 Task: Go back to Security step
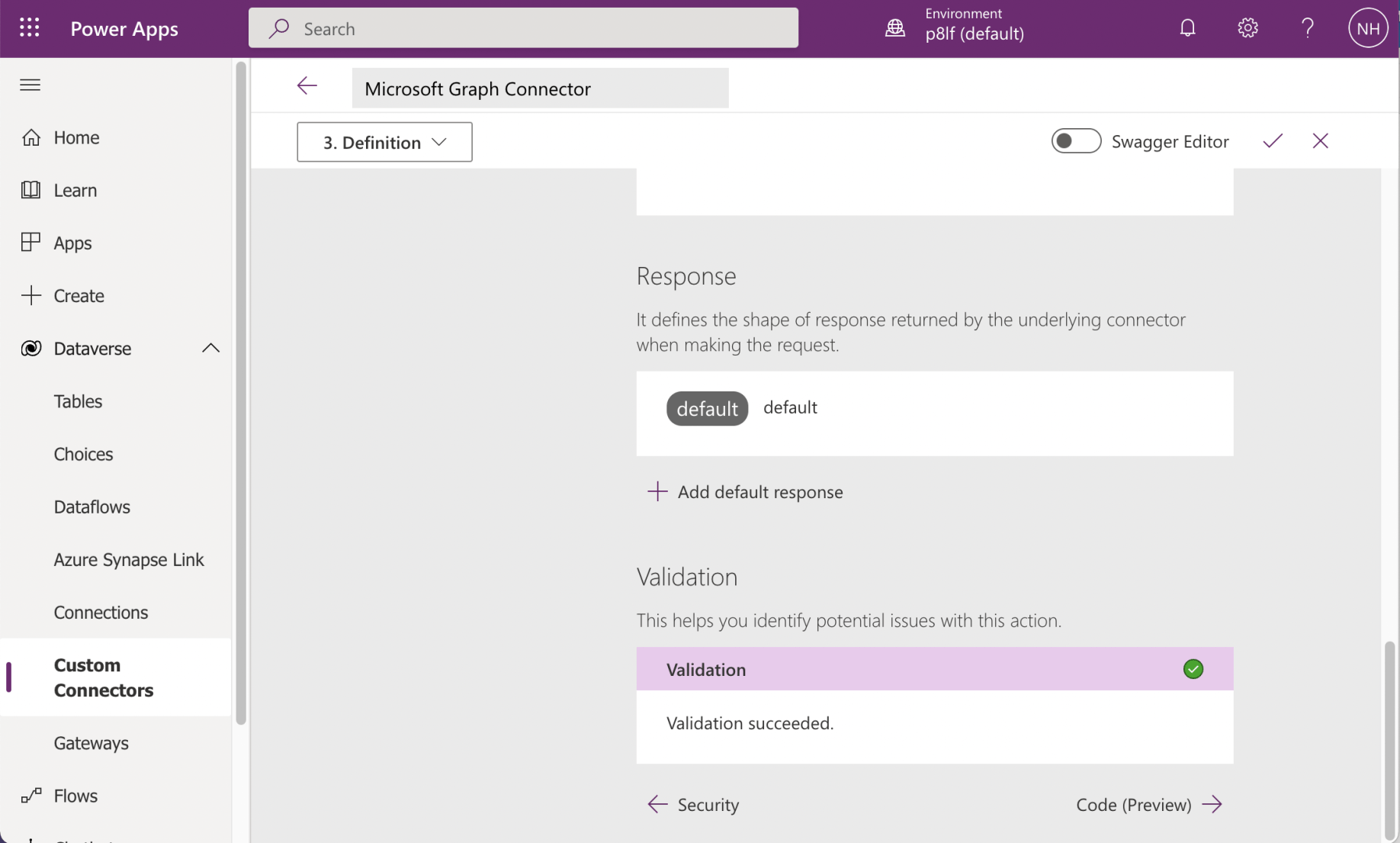(693, 805)
